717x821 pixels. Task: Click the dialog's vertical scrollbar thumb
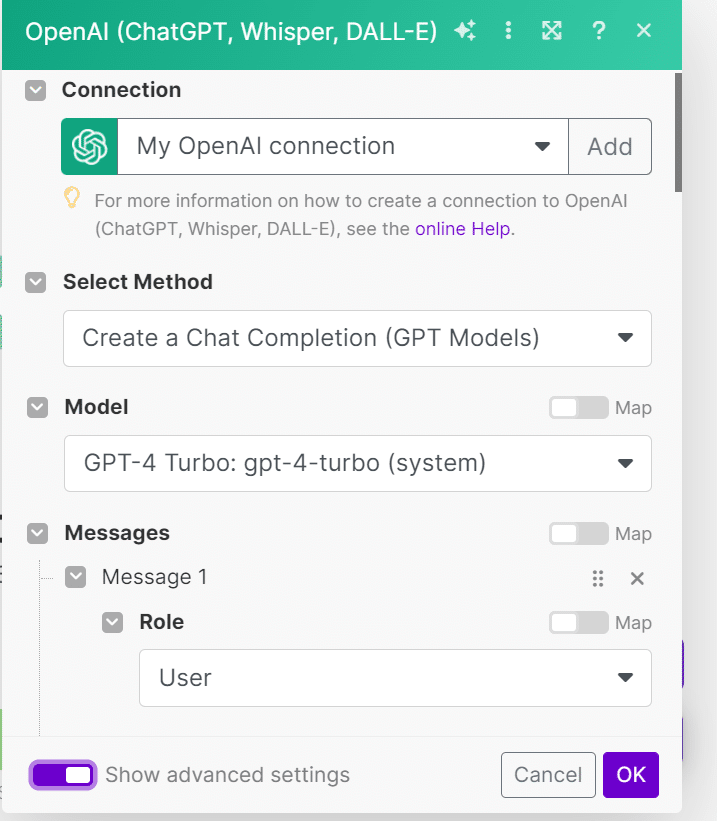[x=678, y=132]
